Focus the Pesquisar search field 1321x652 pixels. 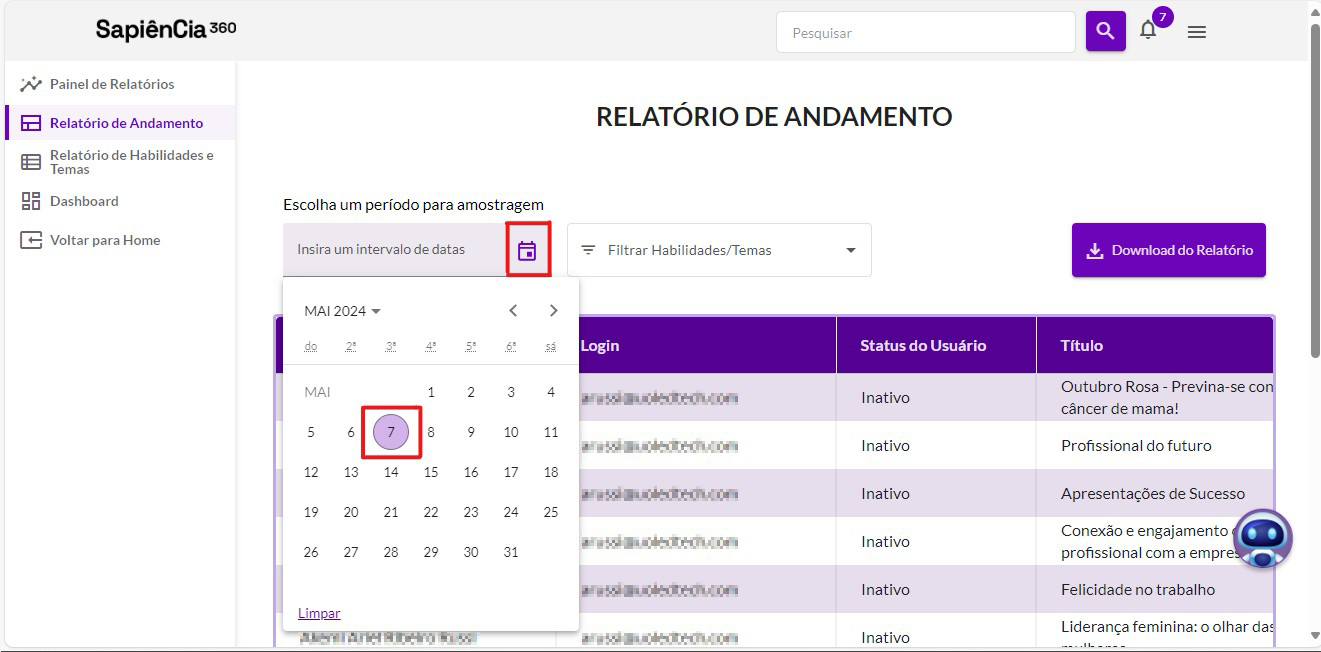point(925,32)
